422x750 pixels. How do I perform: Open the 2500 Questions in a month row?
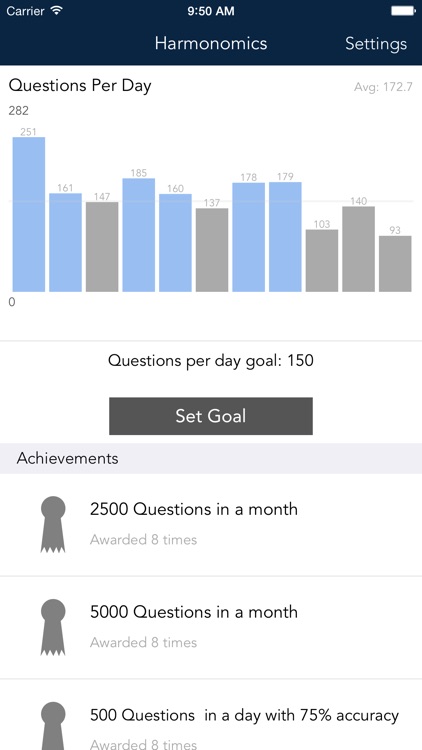[x=211, y=525]
